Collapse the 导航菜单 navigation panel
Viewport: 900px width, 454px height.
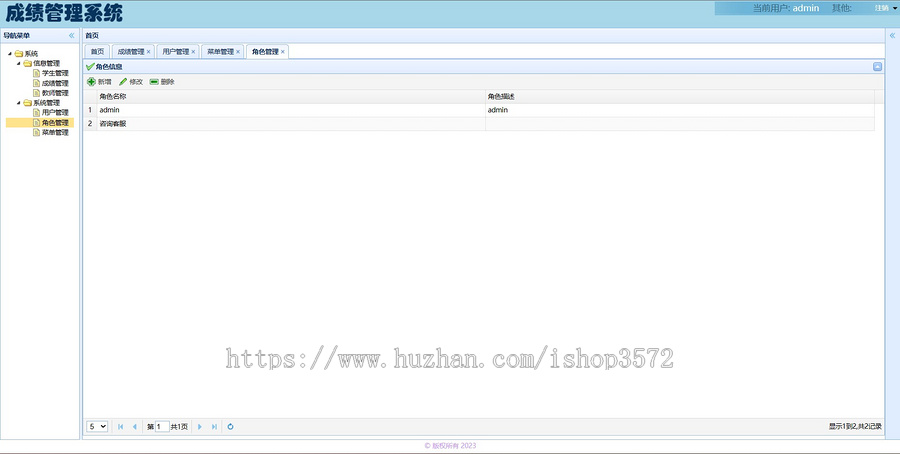72,36
